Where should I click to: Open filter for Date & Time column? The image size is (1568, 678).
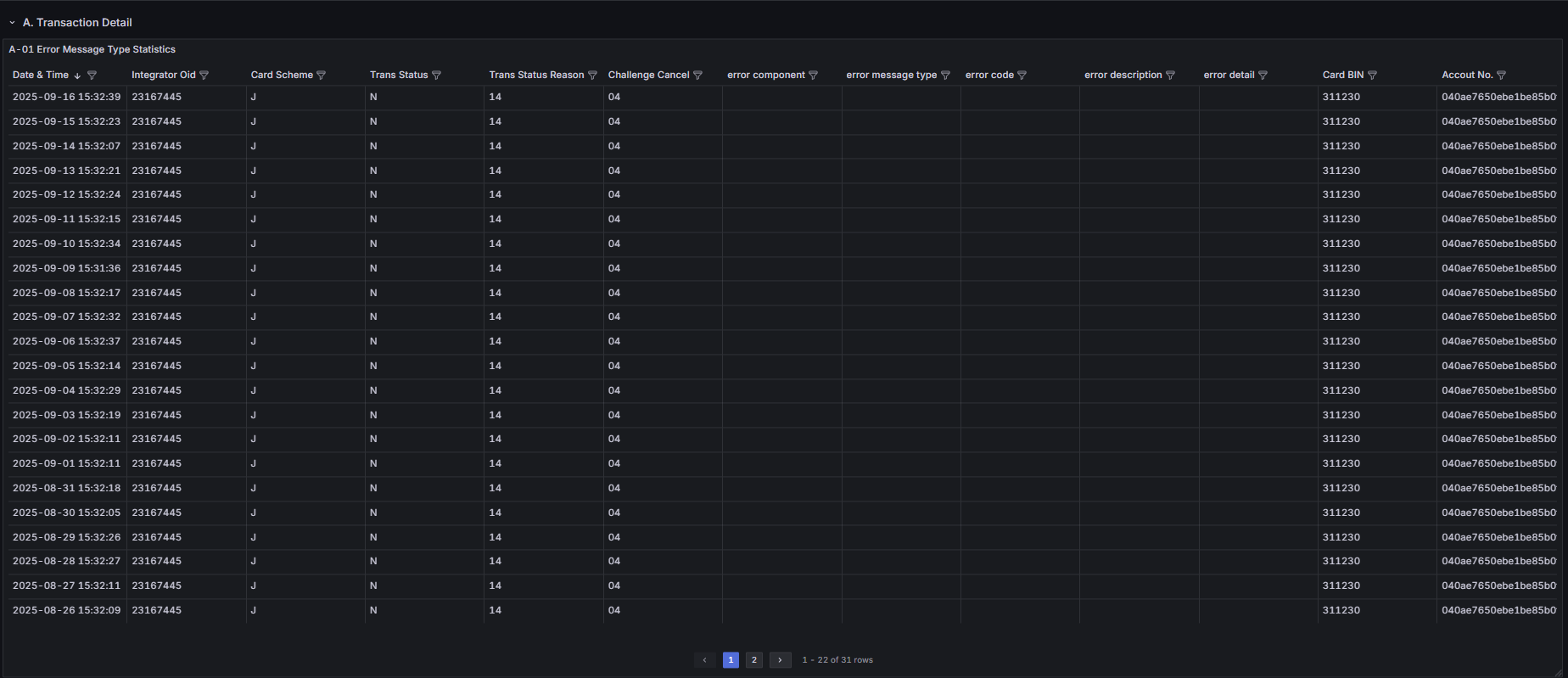(92, 76)
